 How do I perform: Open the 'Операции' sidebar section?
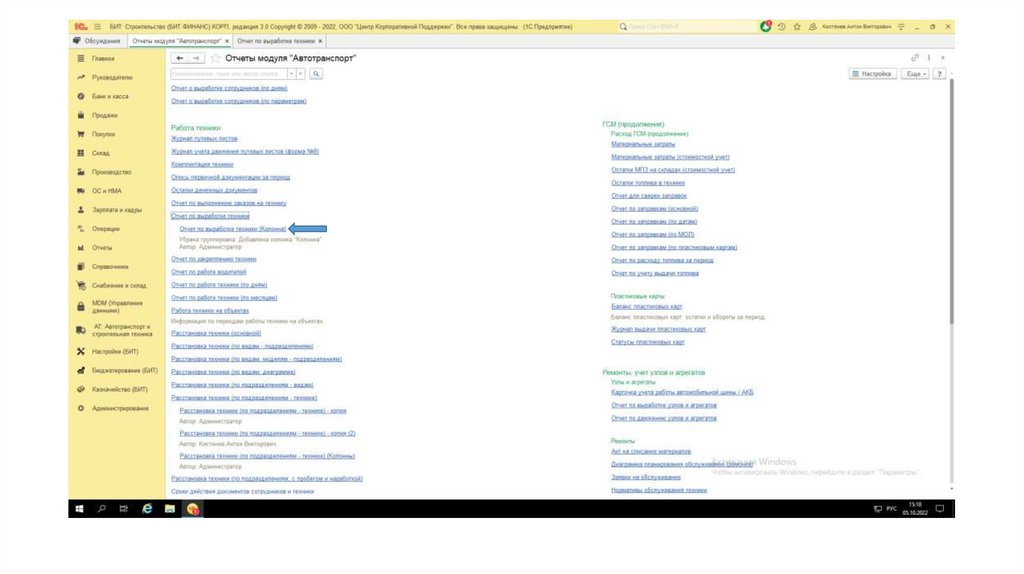tap(106, 229)
